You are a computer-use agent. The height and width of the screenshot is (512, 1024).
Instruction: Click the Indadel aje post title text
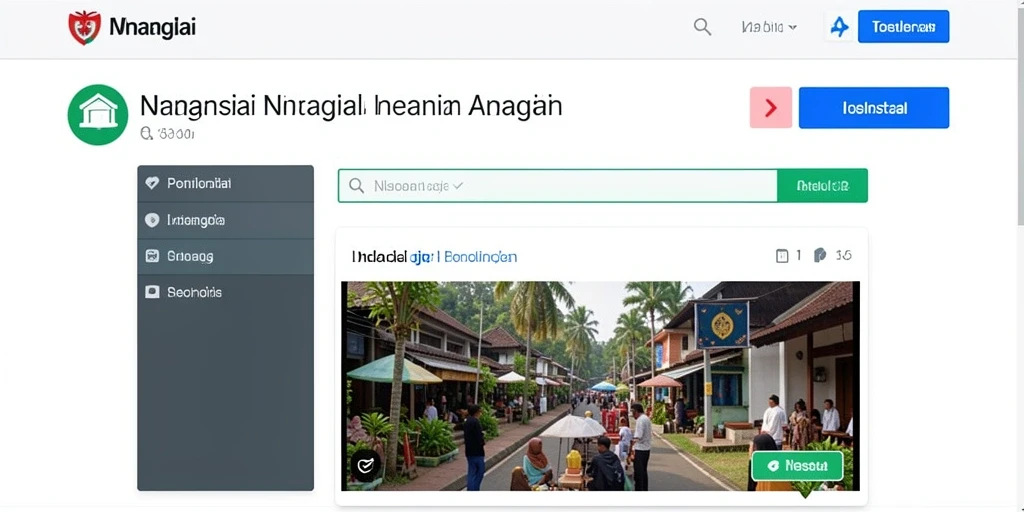pos(392,257)
